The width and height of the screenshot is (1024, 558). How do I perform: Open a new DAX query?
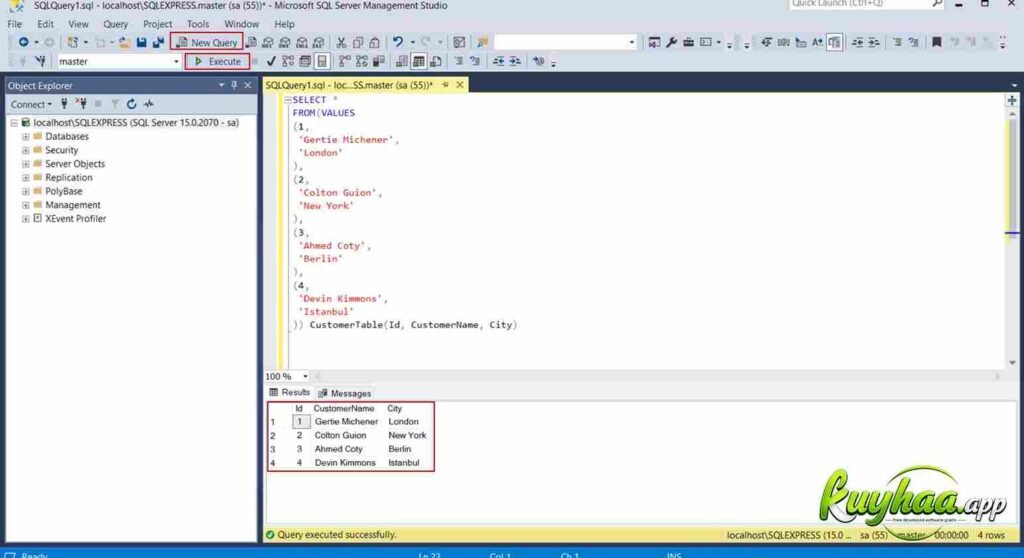(319, 42)
